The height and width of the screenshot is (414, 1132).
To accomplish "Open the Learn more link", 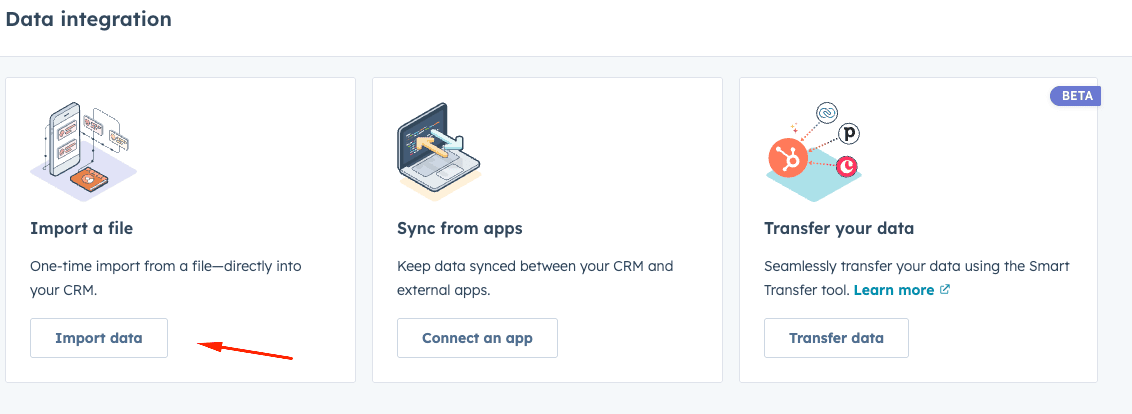I will 893,290.
